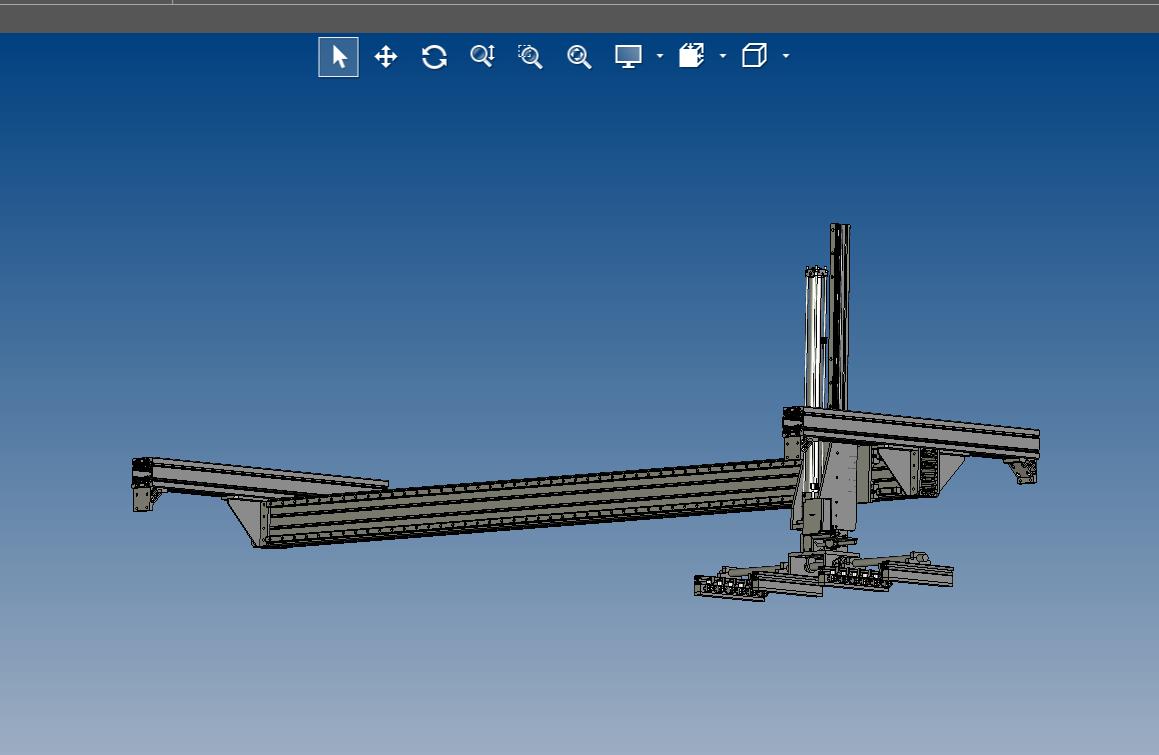Open the section view dropdown arrow

point(723,57)
